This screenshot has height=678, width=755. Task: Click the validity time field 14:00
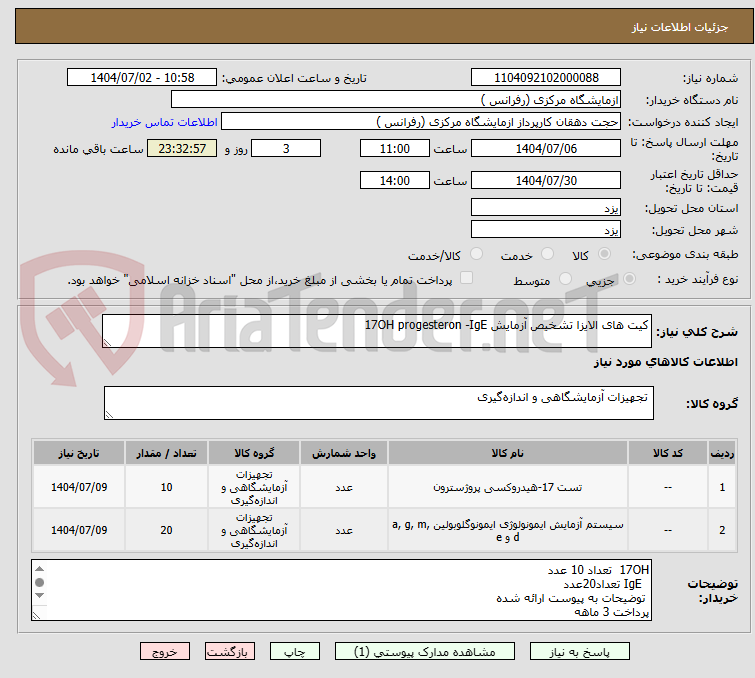click(x=394, y=181)
